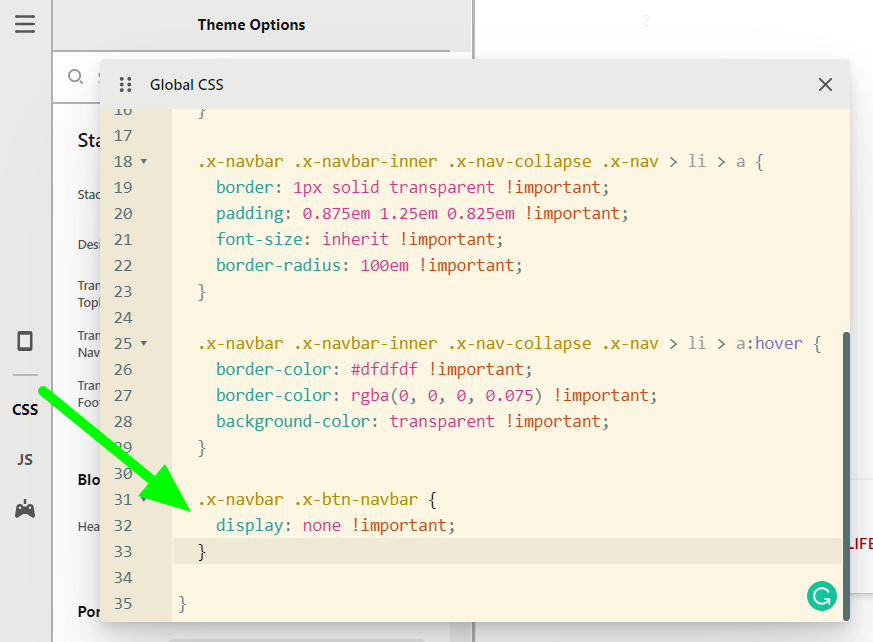The height and width of the screenshot is (642, 873).
Task: Collapse the a:hover rule at line 25
Action: 144,344
